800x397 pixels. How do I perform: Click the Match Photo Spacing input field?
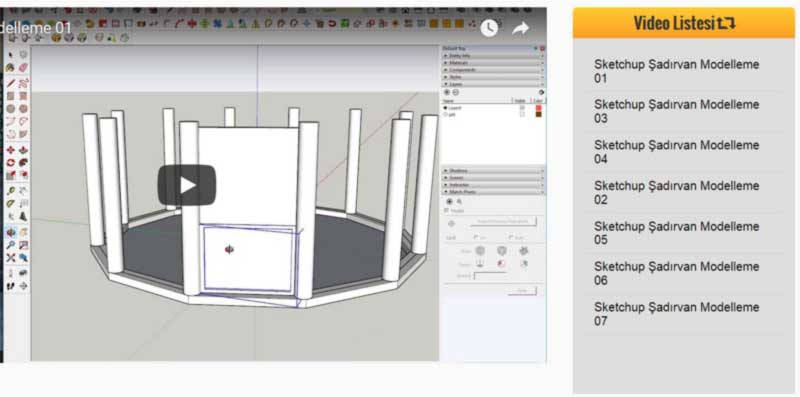tap(490, 276)
